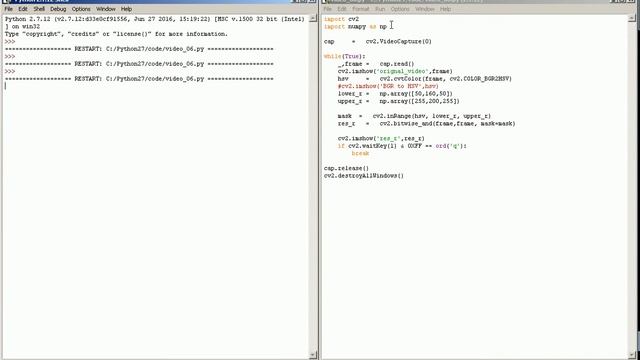
Task: Click the first RESTART video_06.py line
Action: [139, 49]
